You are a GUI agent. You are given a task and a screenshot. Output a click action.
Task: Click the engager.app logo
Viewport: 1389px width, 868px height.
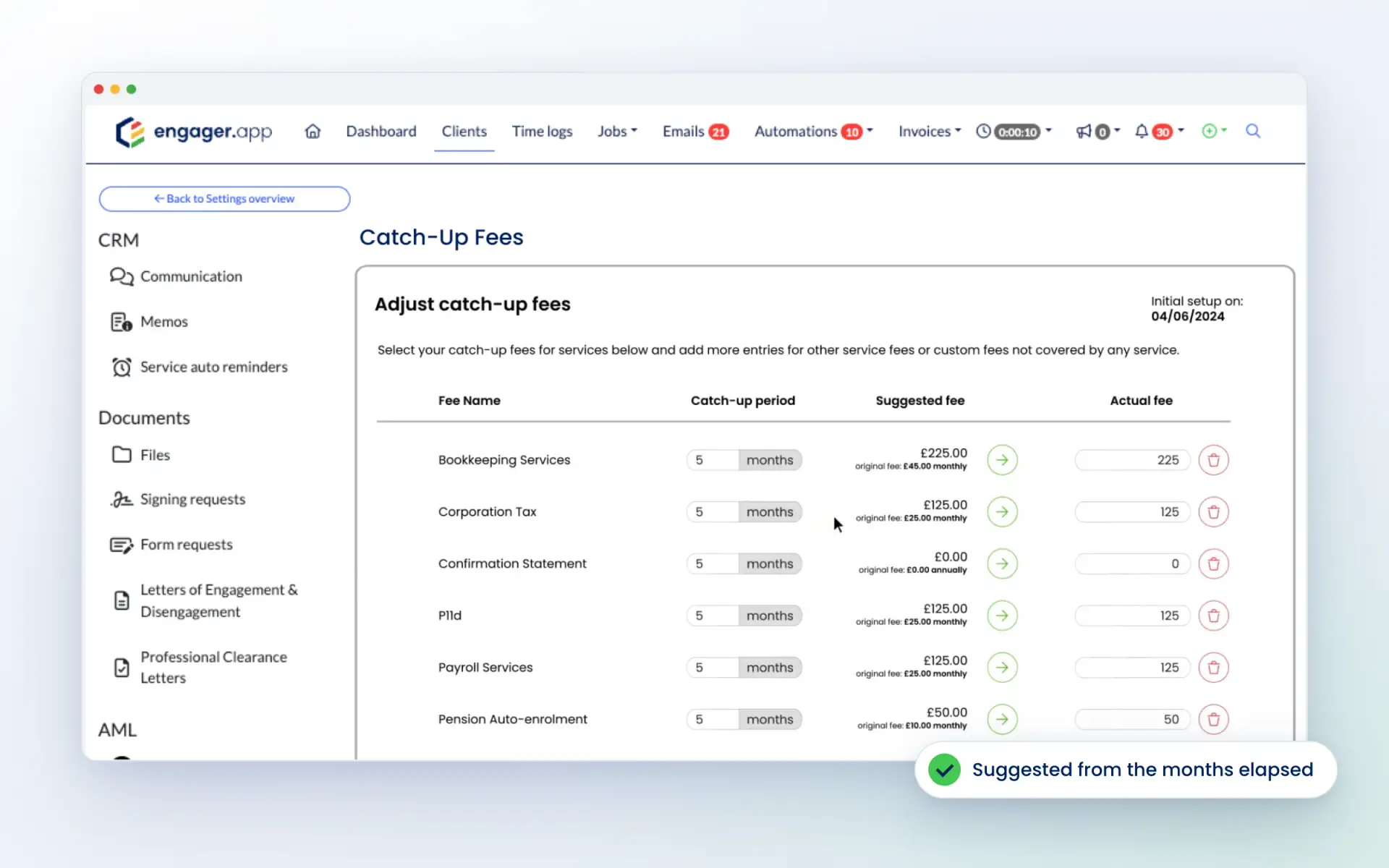point(194,132)
